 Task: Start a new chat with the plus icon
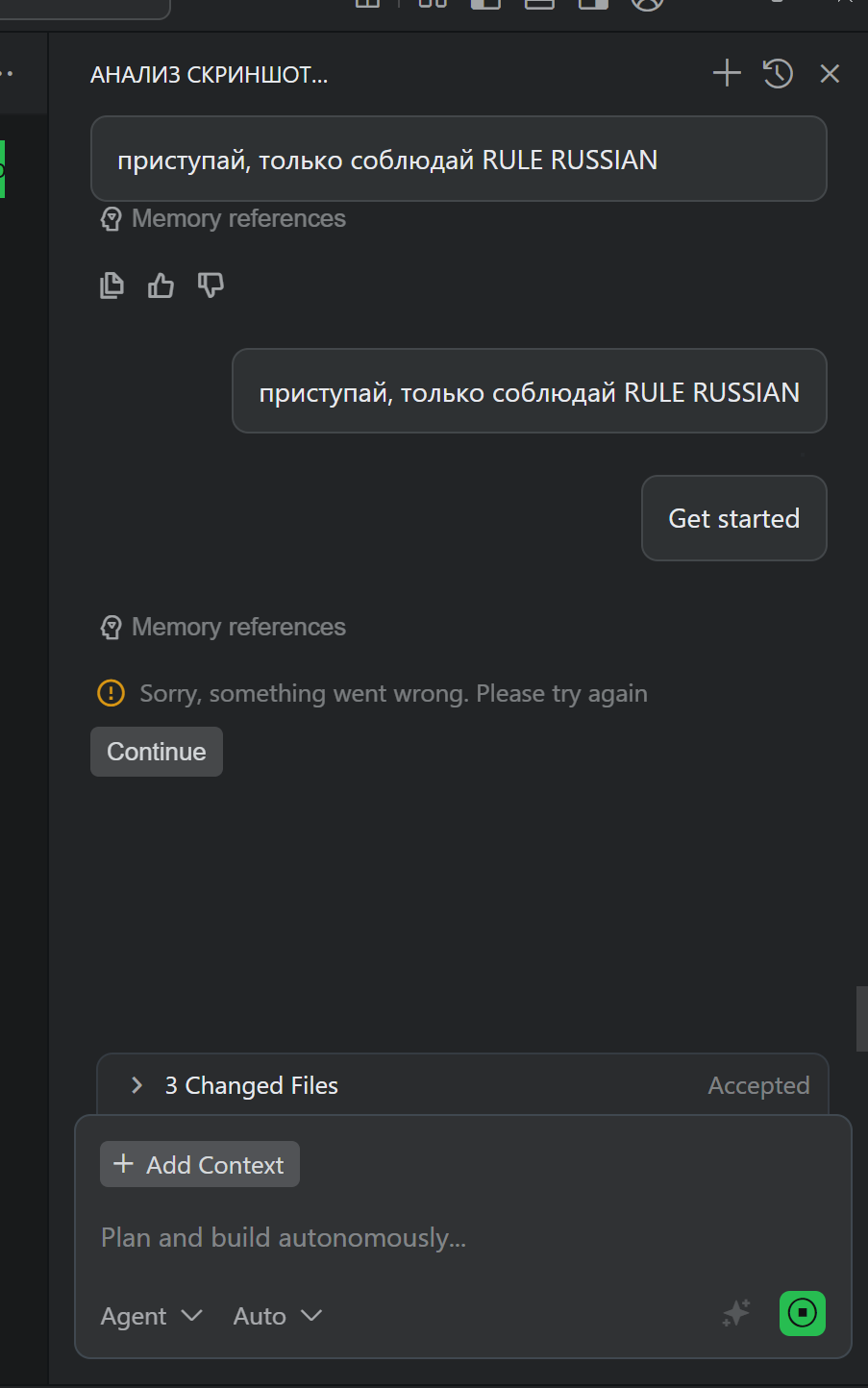point(727,73)
